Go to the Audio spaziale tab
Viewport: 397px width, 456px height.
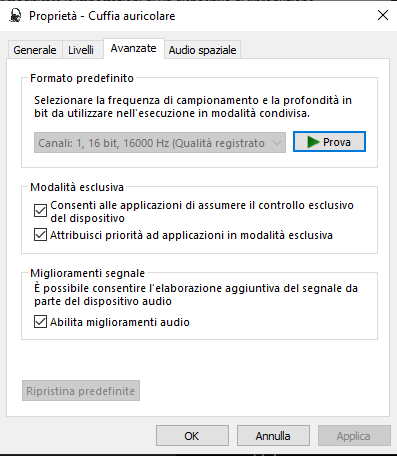click(202, 50)
